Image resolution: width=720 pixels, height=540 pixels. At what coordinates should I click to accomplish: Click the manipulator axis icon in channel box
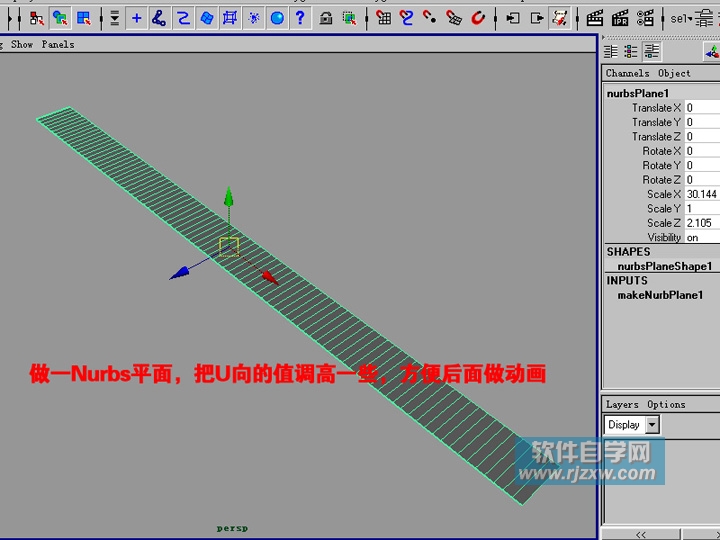coord(712,52)
